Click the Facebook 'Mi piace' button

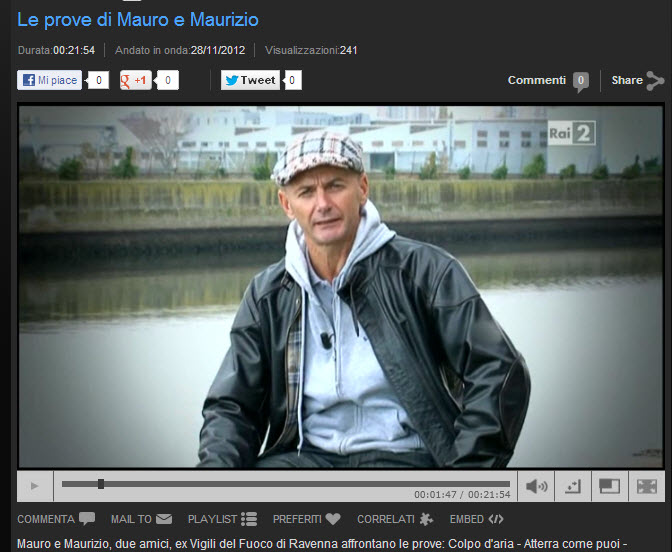pyautogui.click(x=50, y=81)
